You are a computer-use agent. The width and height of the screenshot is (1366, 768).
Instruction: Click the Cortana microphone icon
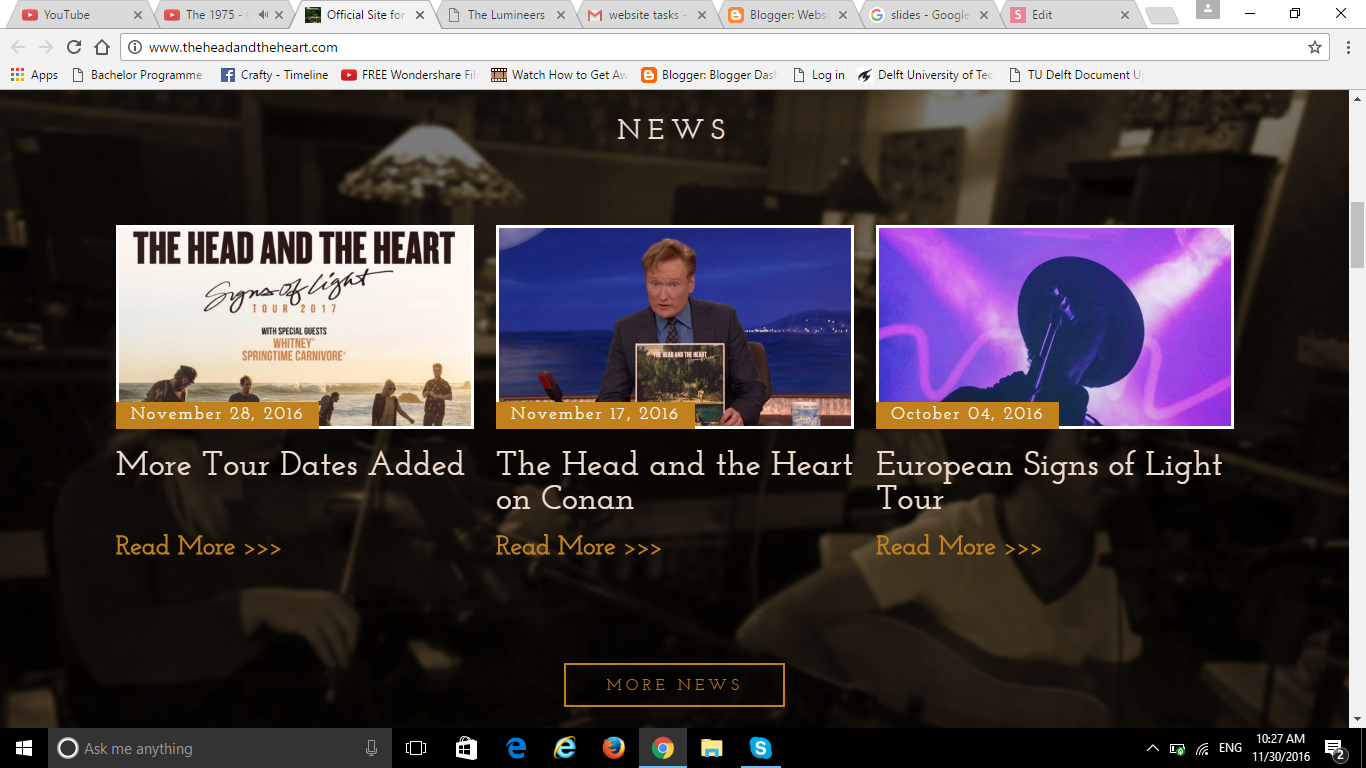(x=372, y=748)
